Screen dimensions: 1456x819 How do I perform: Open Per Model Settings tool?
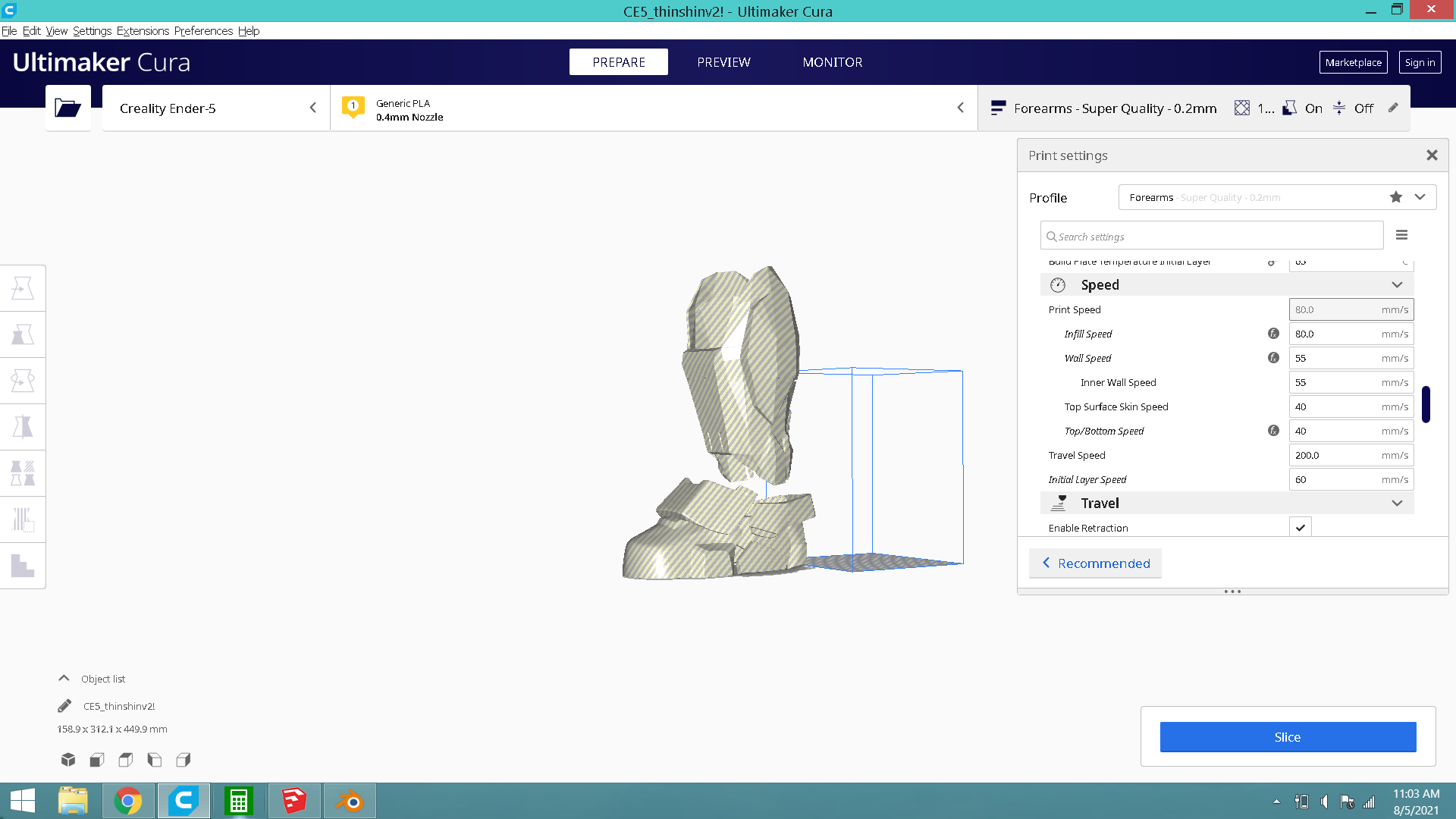click(x=23, y=473)
